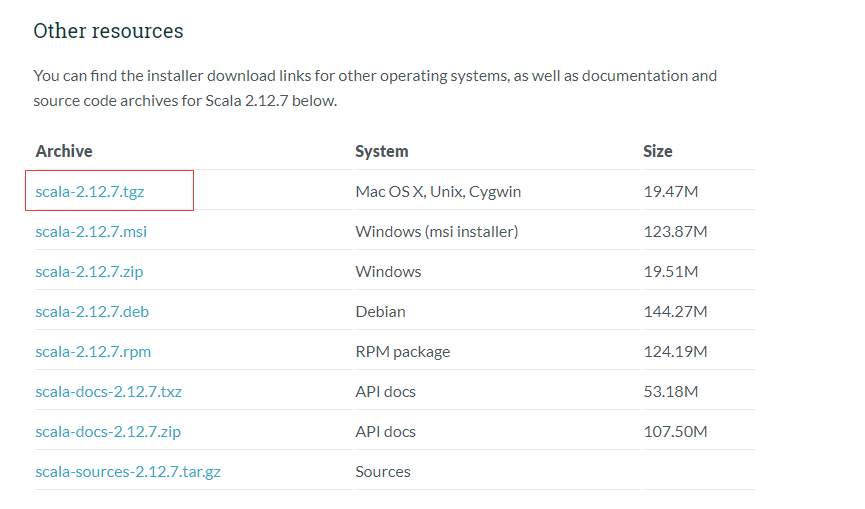Click the "Mac OS X, Unix, Cygwin" cell
865x509 pixels.
(x=438, y=191)
